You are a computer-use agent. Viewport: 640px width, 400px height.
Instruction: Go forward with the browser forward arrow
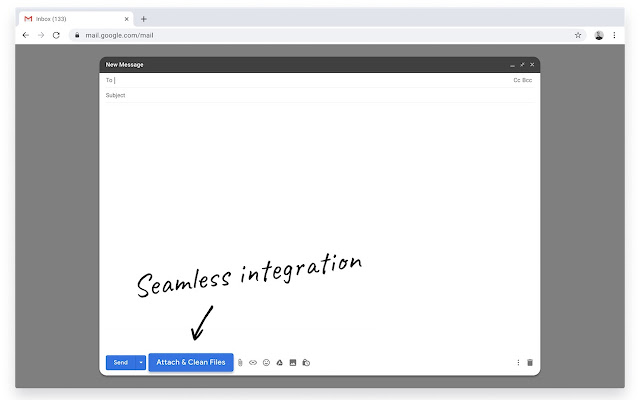(x=41, y=36)
